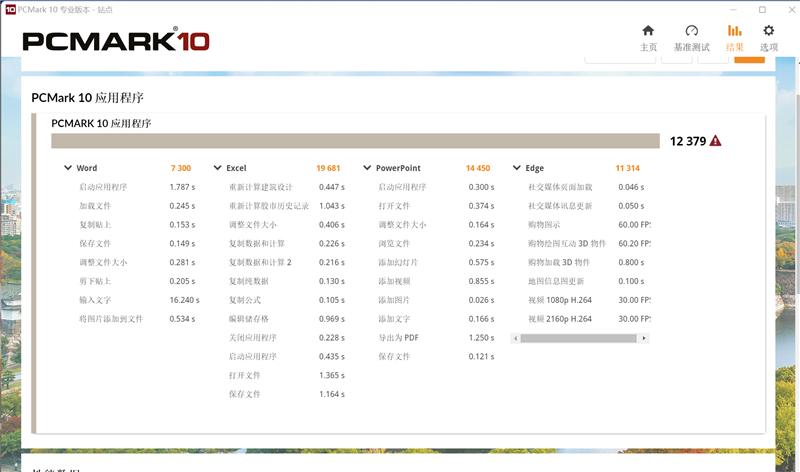Click the Edge list horizontal scrollbar thumb
The image size is (800, 472).
579,338
